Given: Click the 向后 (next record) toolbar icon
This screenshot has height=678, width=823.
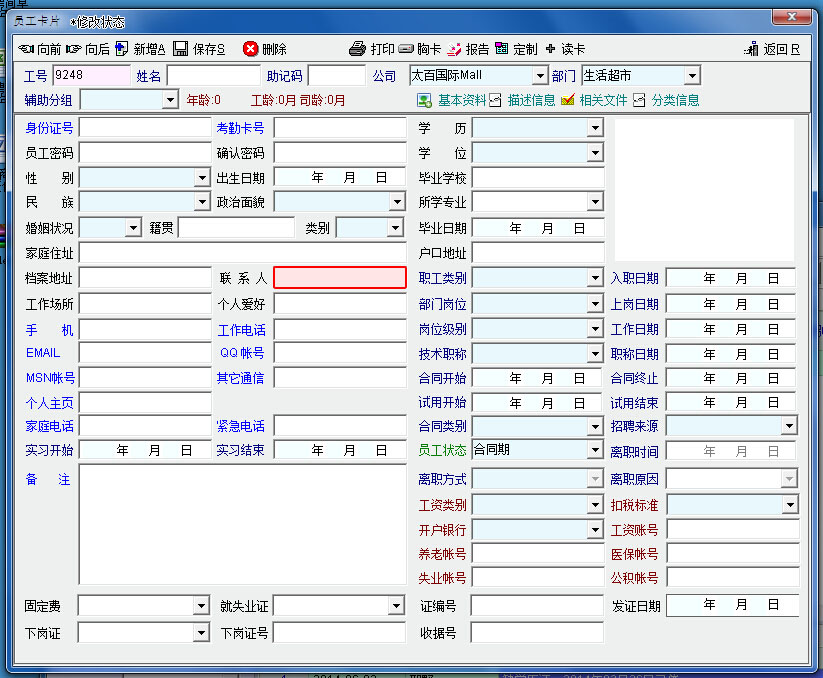Looking at the screenshot, I should (75, 49).
